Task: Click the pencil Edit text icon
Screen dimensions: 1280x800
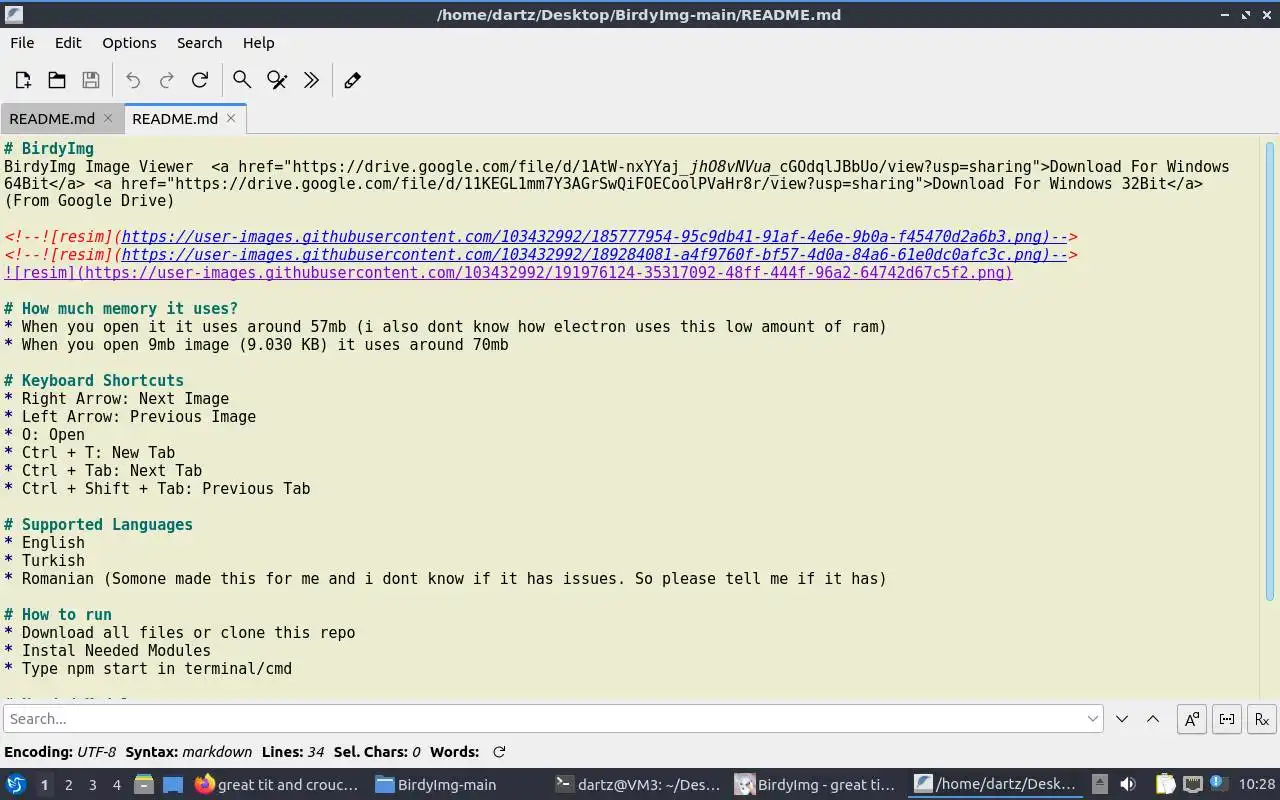Action: click(352, 80)
